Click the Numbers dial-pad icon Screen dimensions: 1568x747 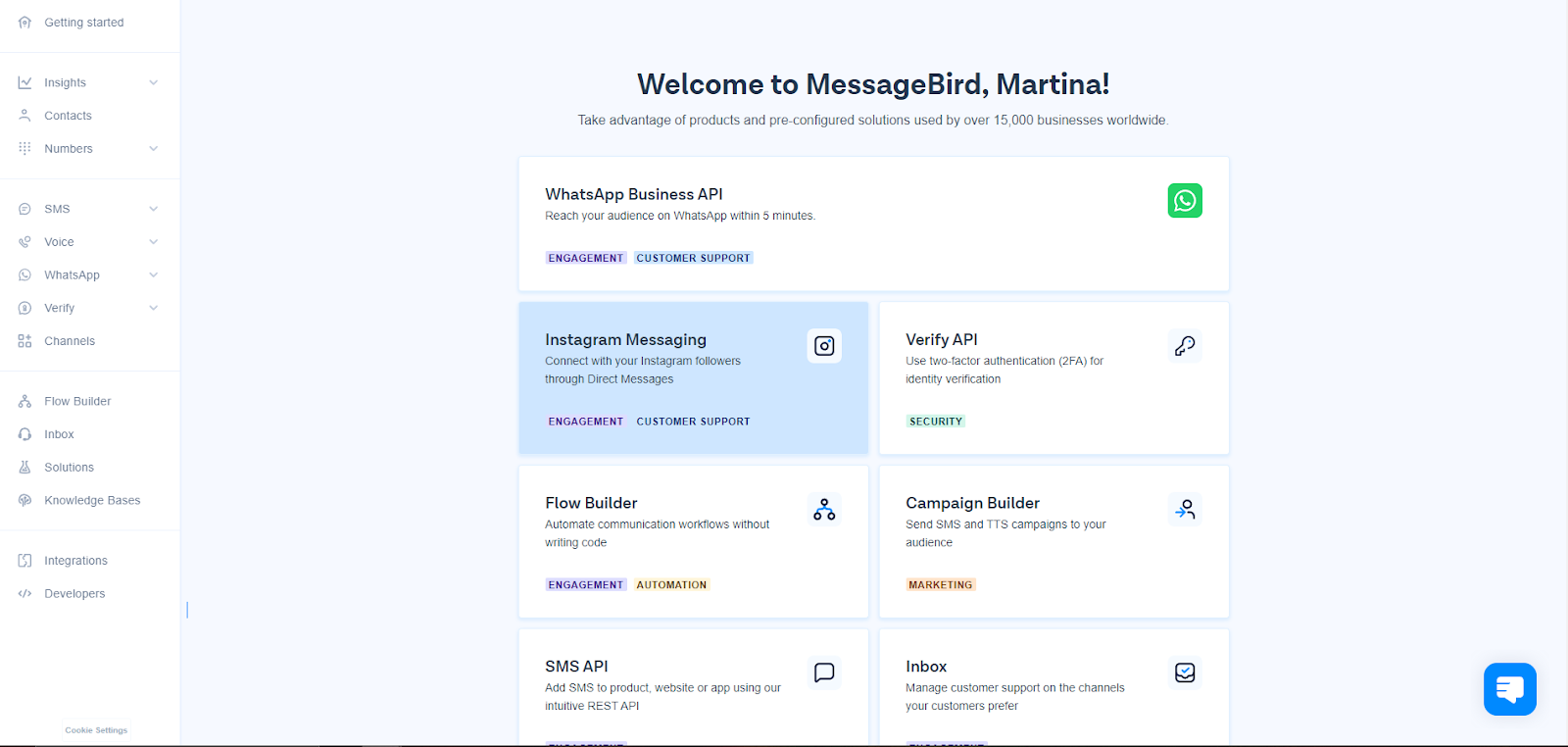pos(24,149)
